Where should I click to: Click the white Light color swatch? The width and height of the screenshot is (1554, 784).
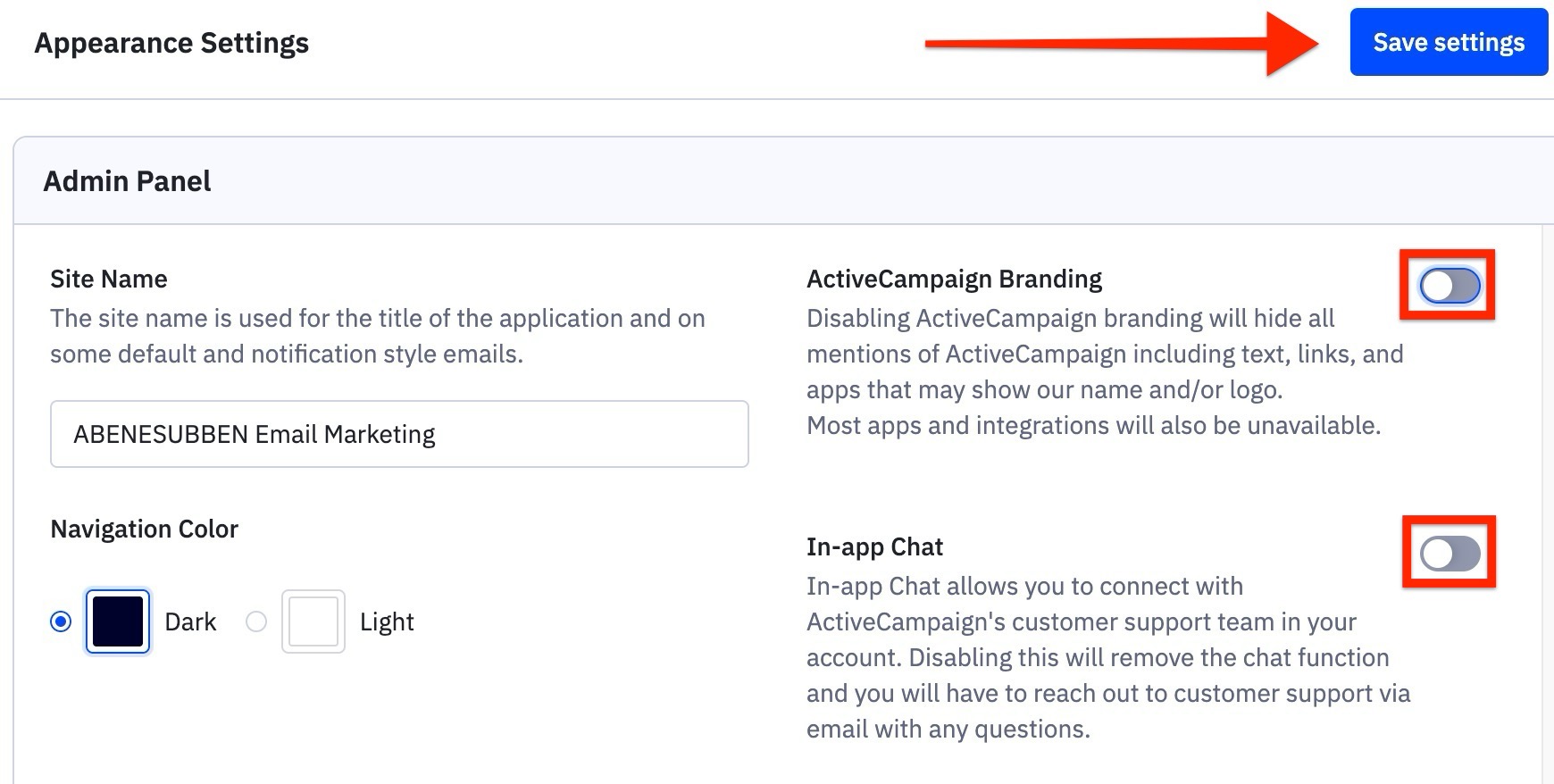point(312,622)
